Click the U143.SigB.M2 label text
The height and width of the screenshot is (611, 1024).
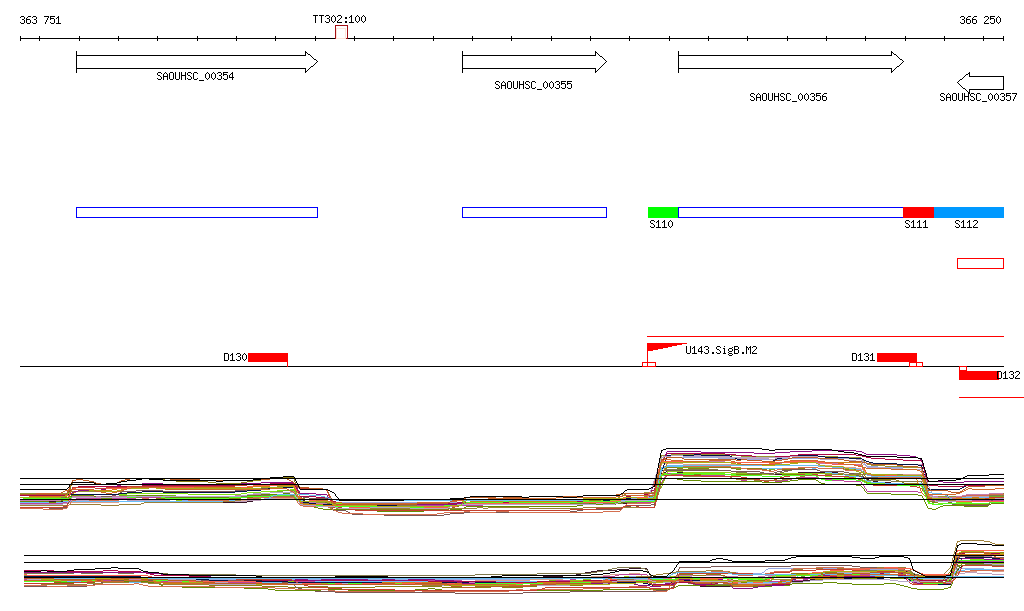722,351
